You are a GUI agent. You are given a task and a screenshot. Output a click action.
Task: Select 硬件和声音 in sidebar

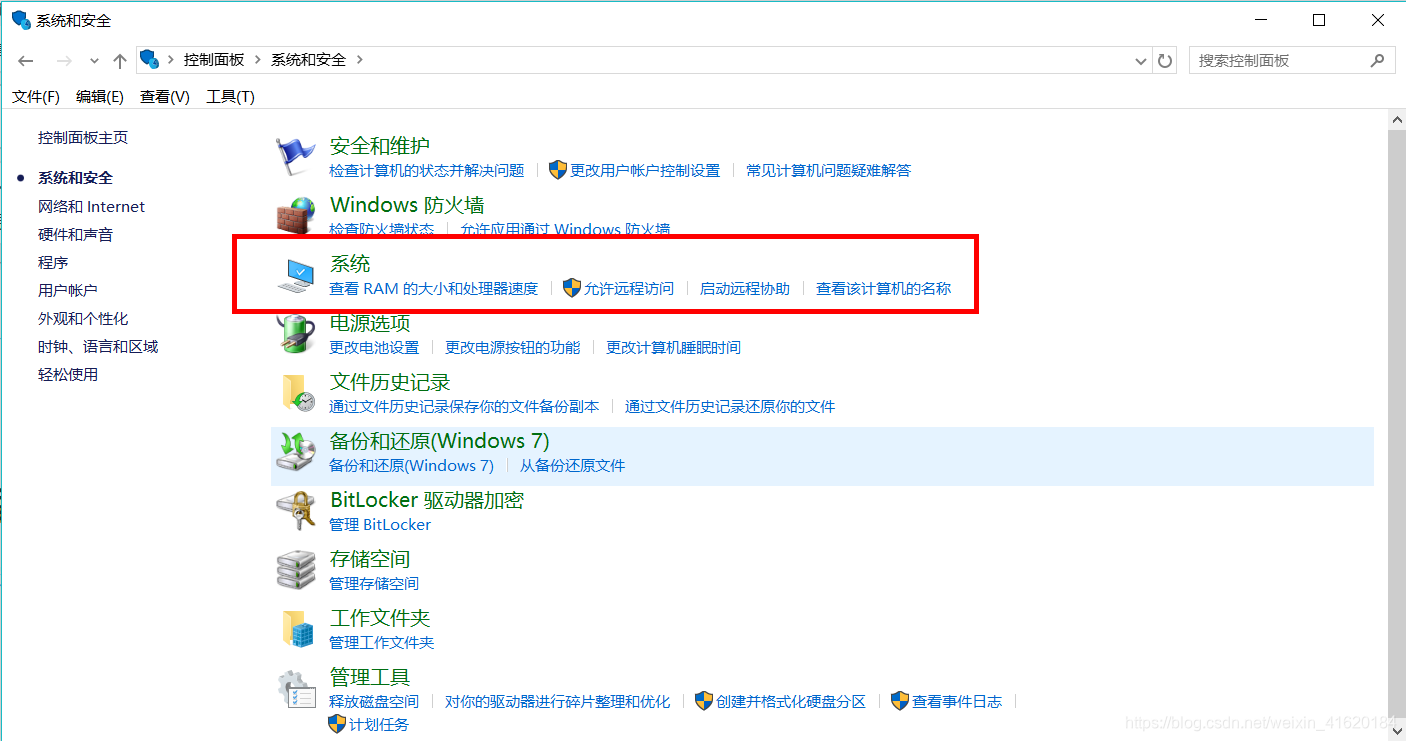pos(76,234)
